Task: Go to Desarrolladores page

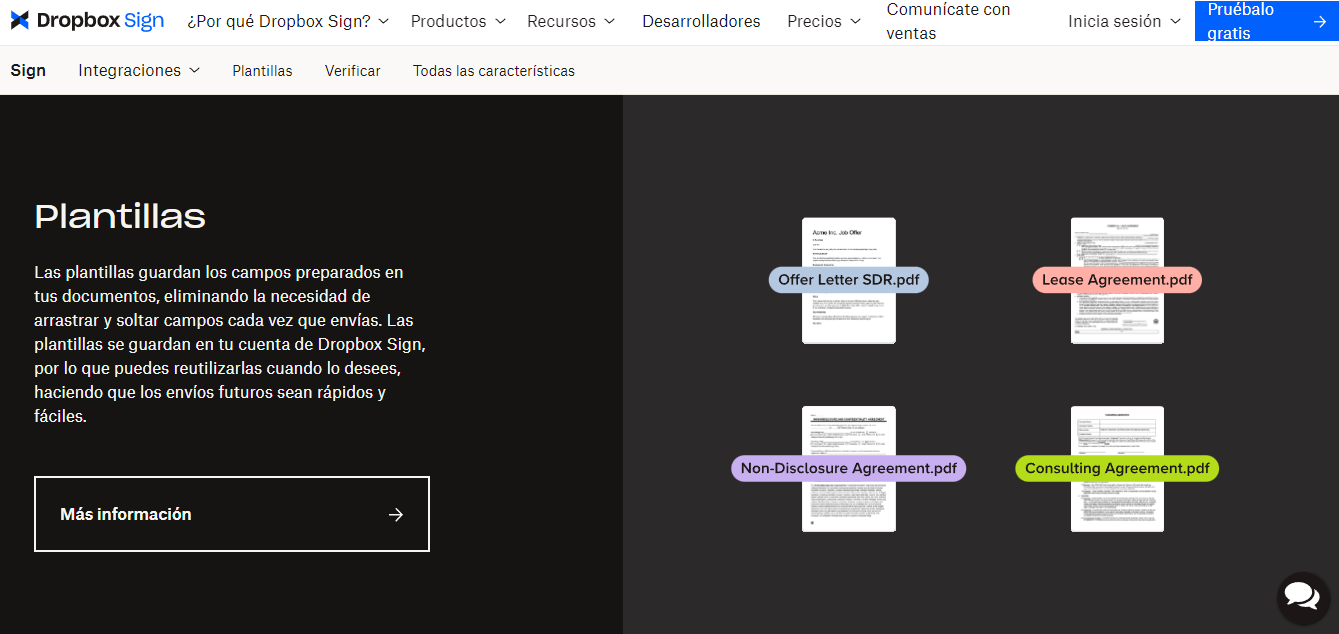Action: point(701,21)
